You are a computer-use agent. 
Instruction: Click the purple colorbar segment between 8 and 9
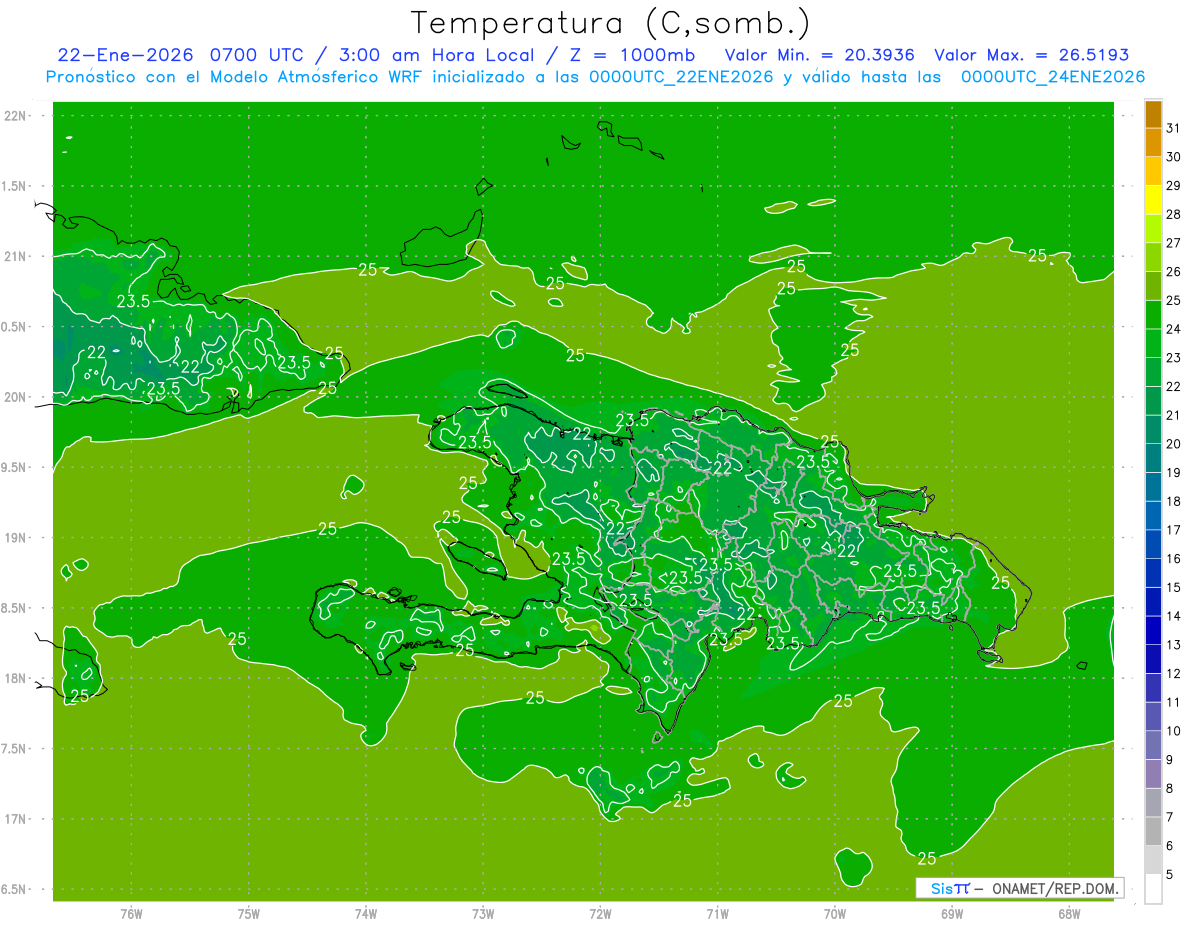point(1153,774)
